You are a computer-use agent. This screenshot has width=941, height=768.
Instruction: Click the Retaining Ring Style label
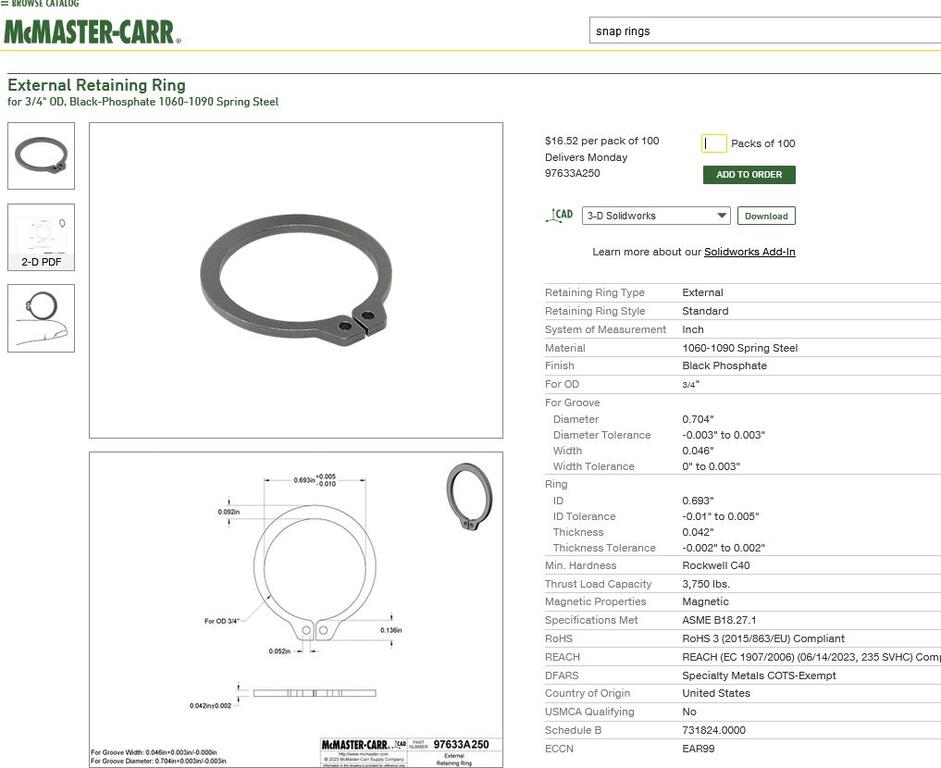(595, 311)
